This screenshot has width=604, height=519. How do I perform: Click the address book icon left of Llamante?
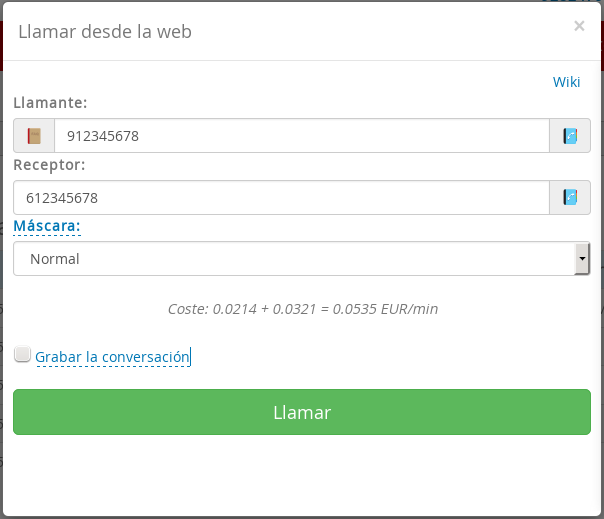34,136
